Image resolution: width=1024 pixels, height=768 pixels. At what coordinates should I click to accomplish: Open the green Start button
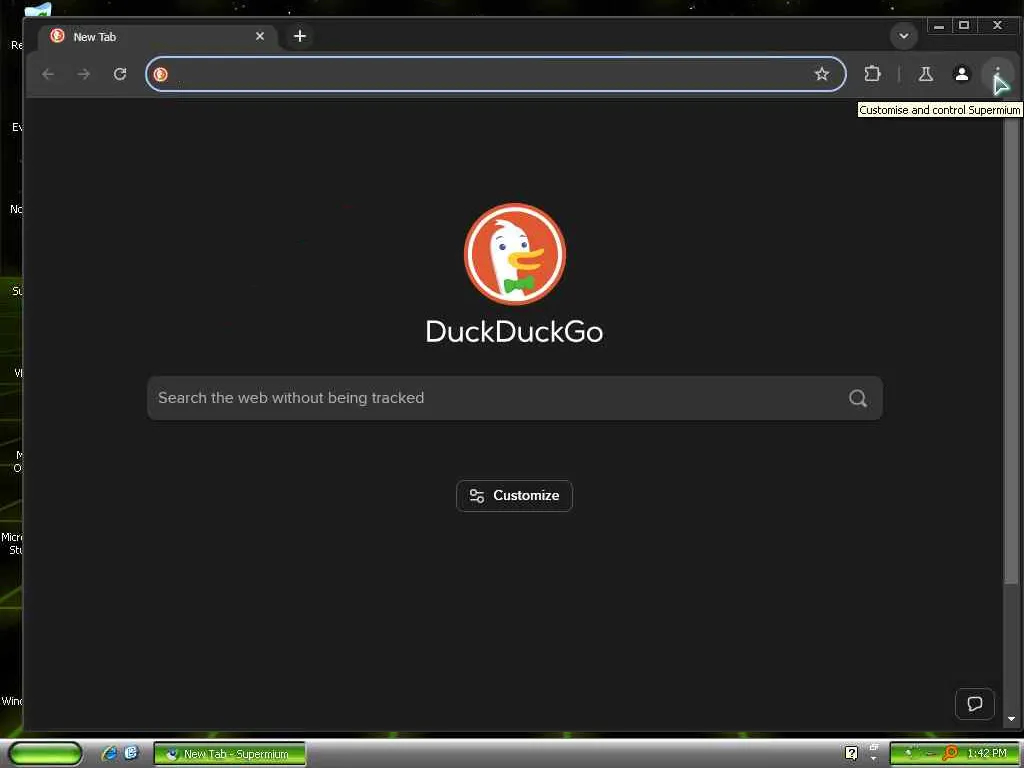pyautogui.click(x=46, y=754)
